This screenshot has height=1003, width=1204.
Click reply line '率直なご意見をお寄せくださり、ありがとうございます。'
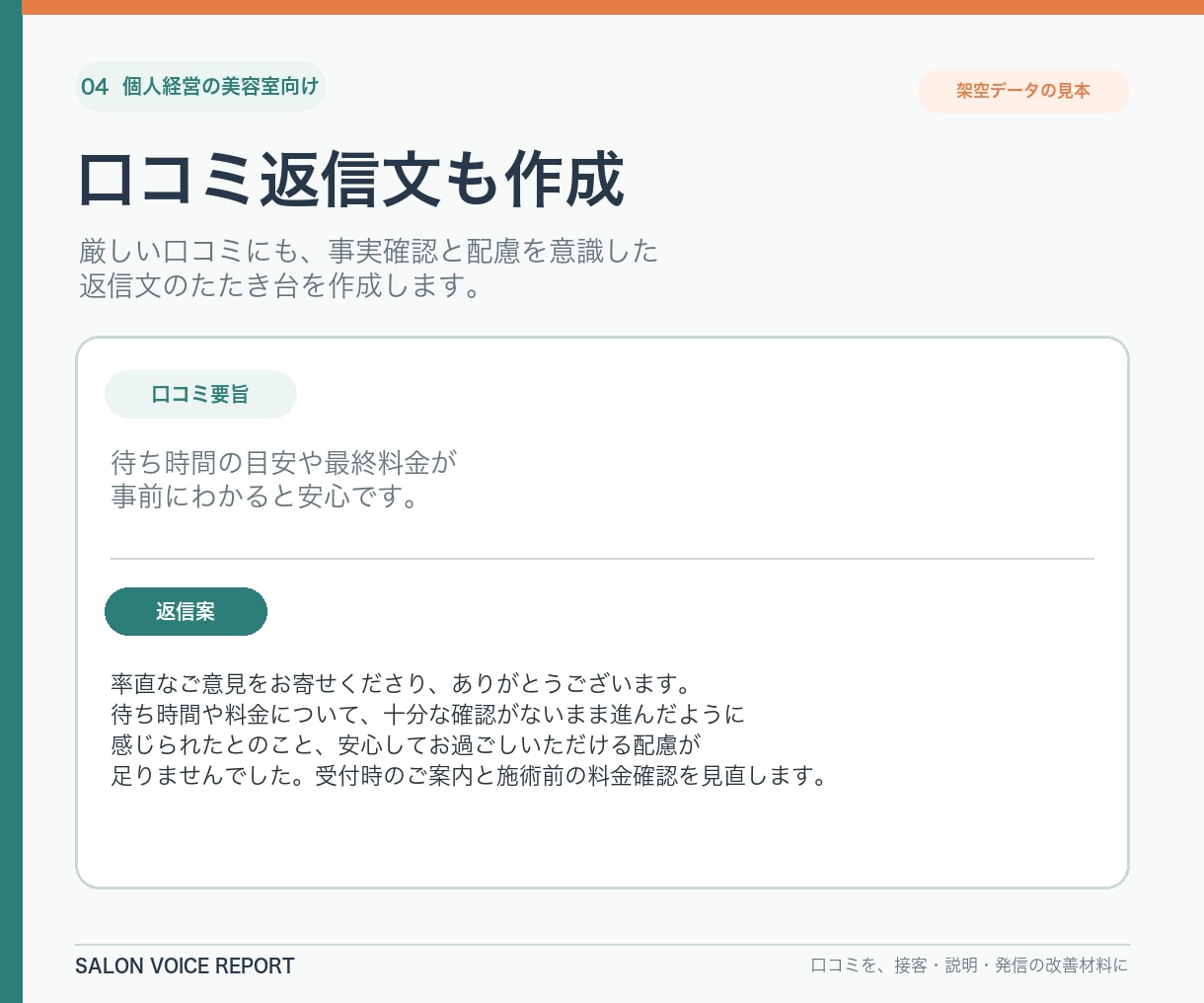(402, 683)
